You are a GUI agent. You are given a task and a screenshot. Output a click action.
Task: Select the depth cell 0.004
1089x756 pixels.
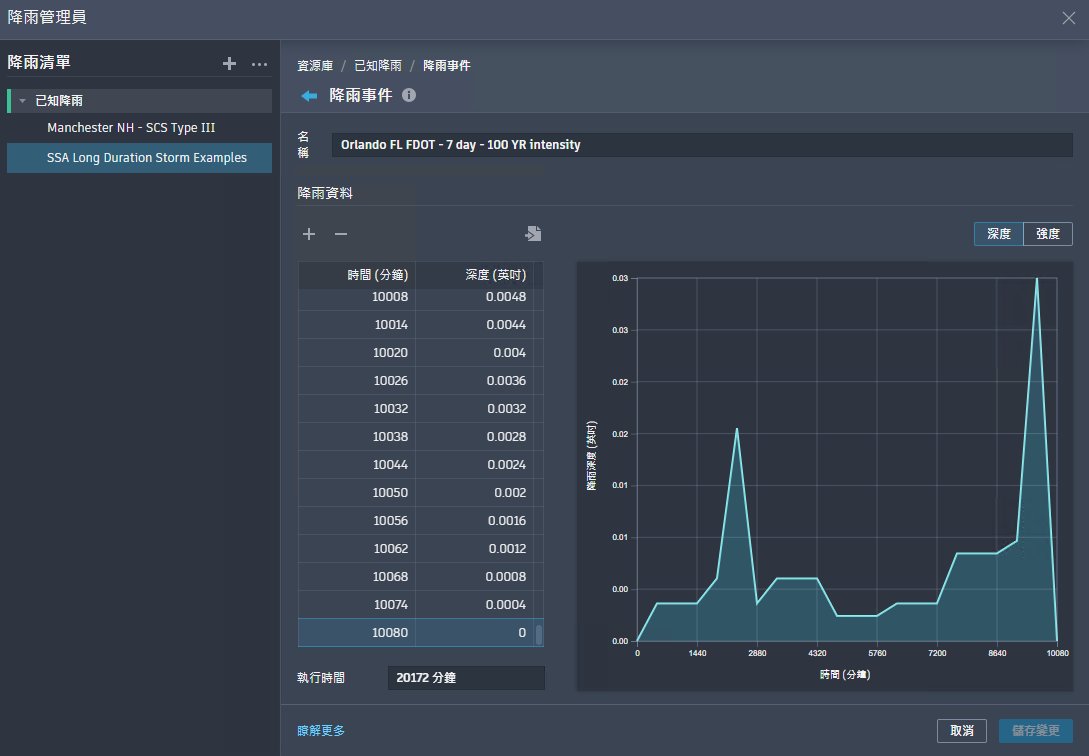coord(475,353)
